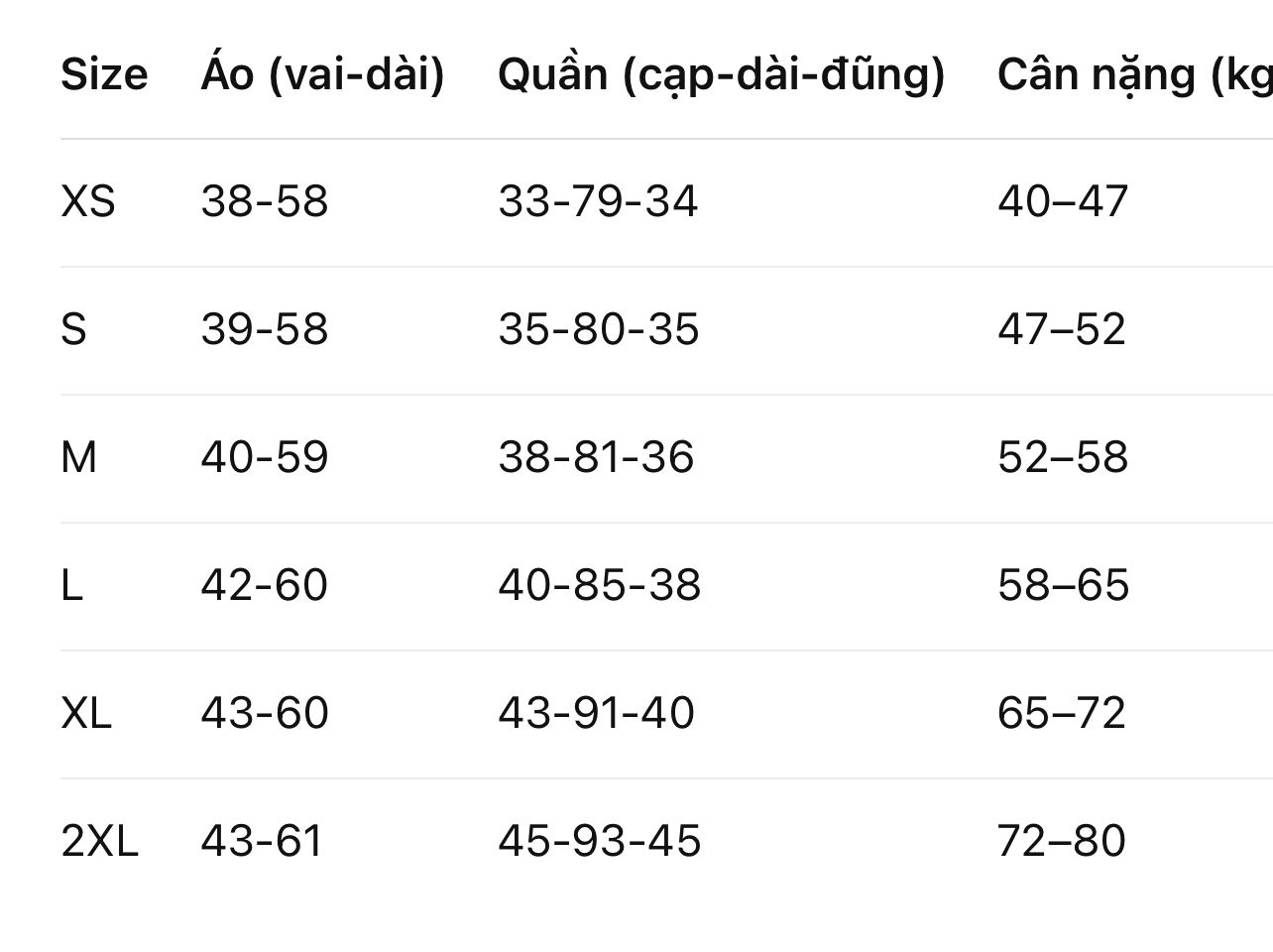Click the 40–47 weight range cell

tap(1063, 202)
